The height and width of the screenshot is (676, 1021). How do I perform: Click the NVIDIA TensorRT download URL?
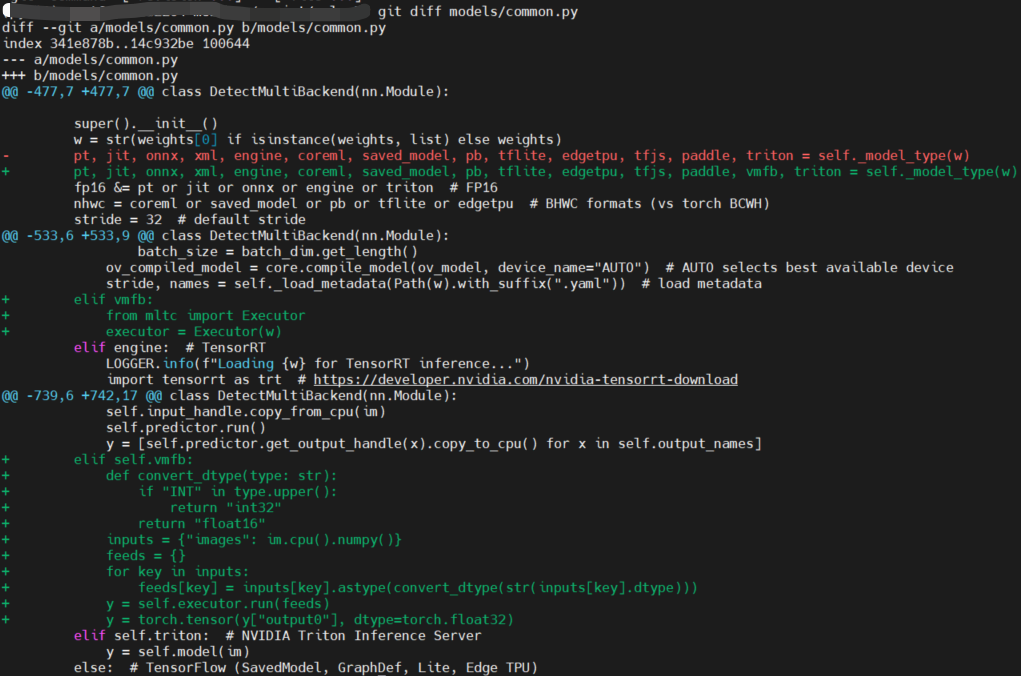525,380
